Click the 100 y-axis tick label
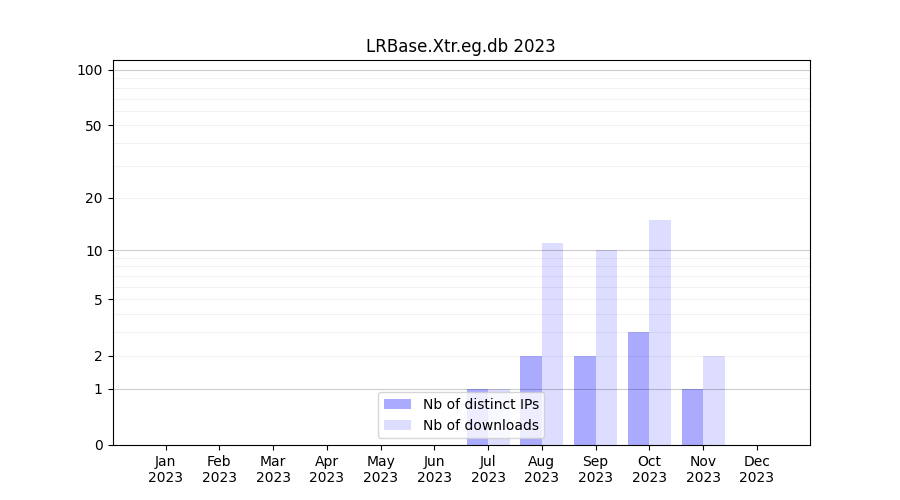 [x=90, y=70]
